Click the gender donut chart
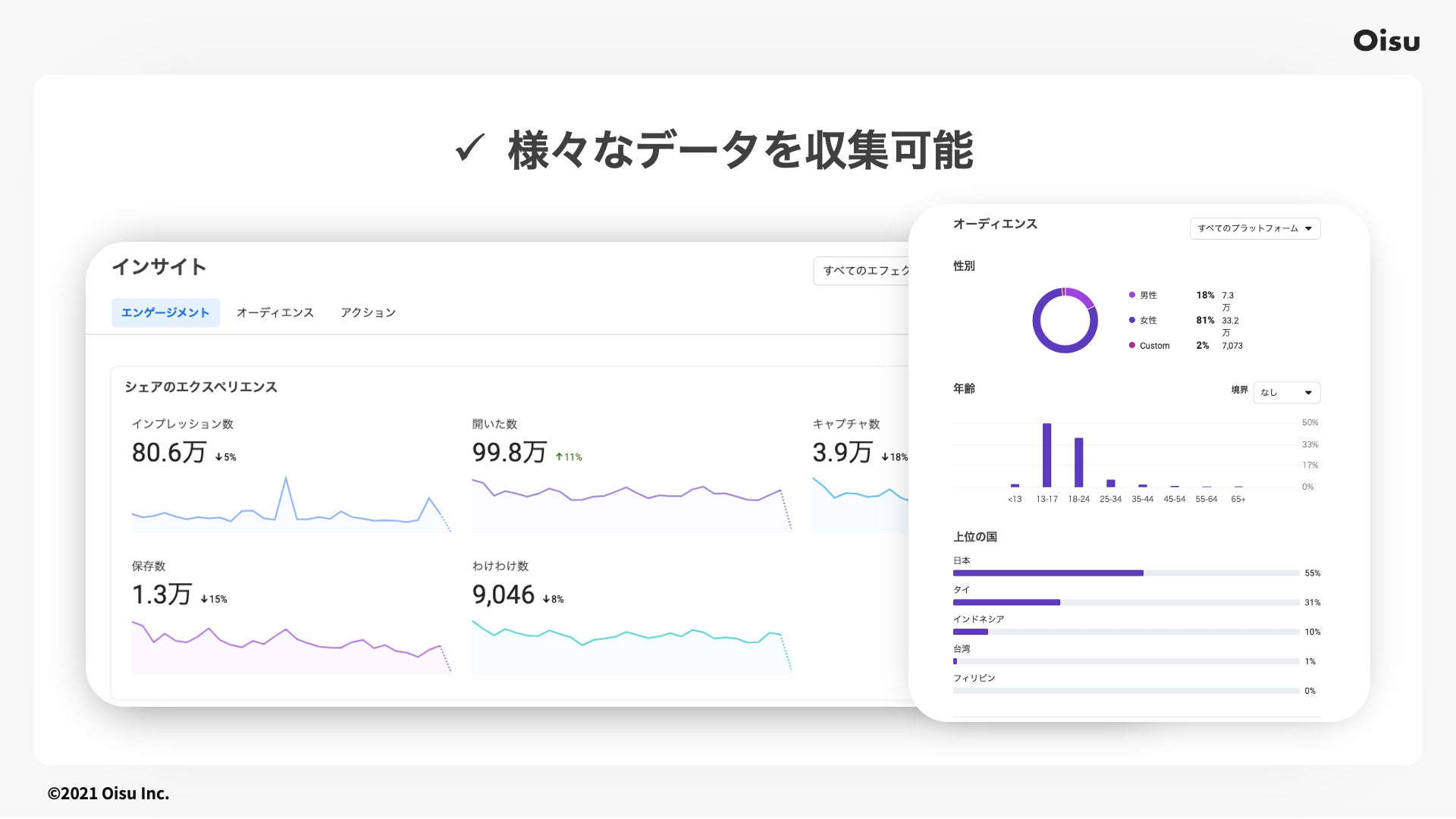This screenshot has height=819, width=1456. 1065,320
